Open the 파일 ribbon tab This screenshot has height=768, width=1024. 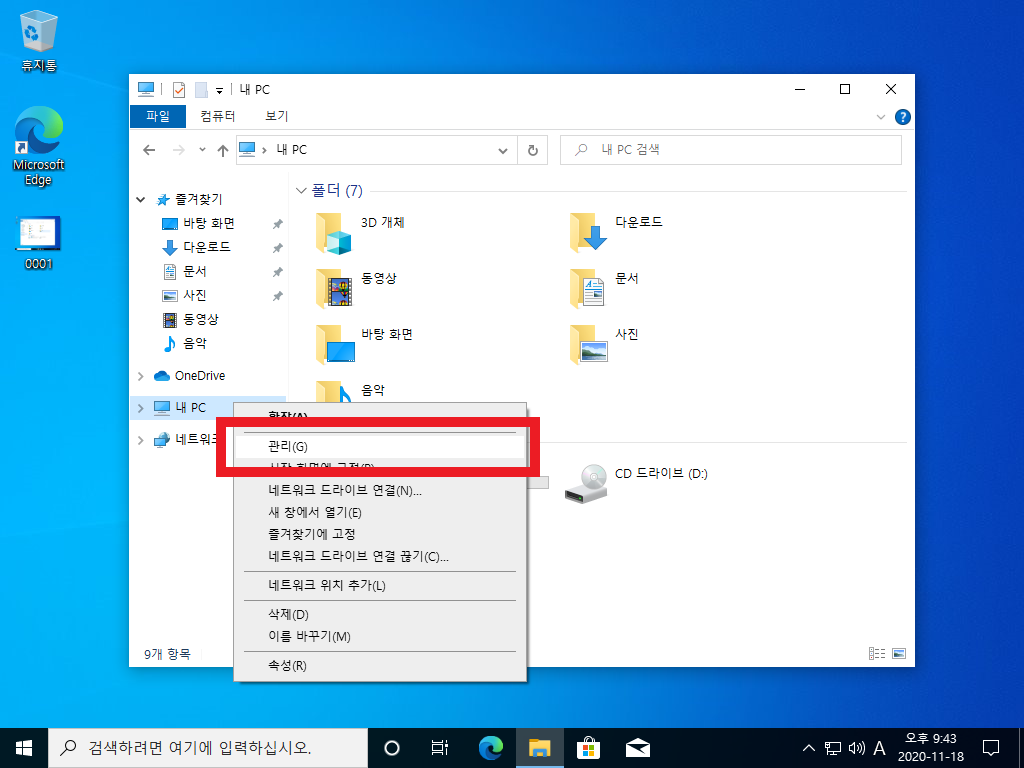point(158,116)
